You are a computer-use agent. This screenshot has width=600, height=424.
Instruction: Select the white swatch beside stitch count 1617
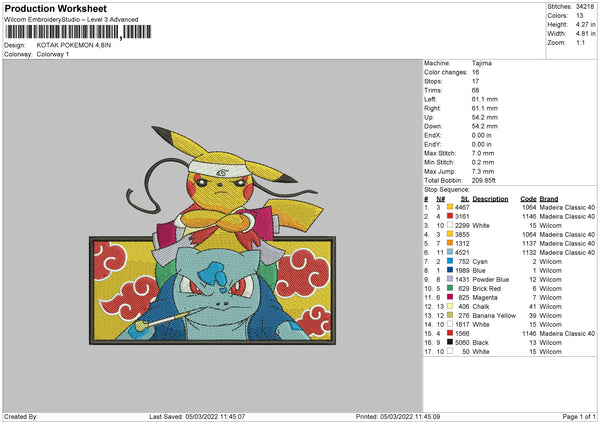pos(450,324)
